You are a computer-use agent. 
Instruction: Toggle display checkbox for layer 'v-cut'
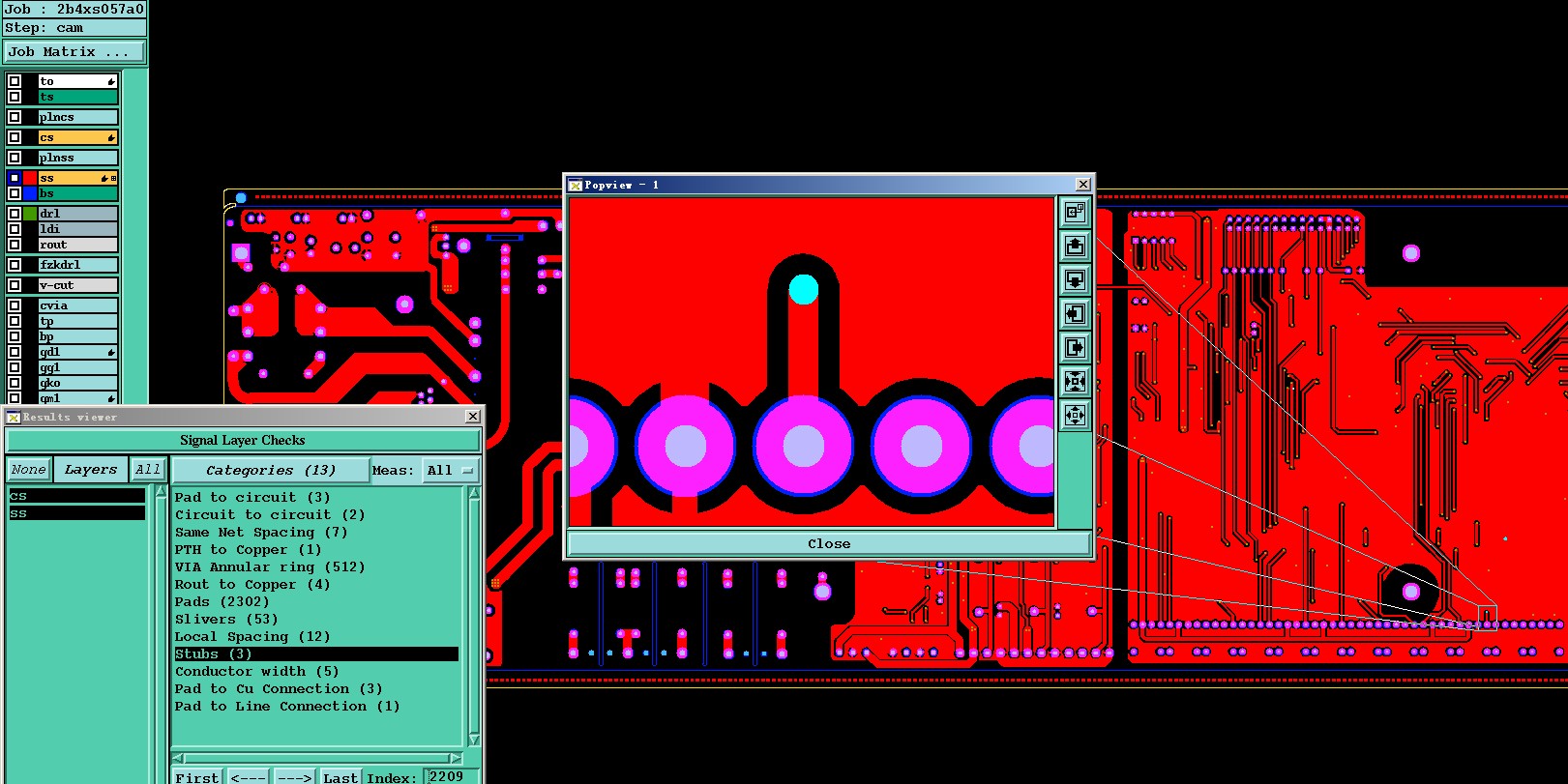pyautogui.click(x=15, y=285)
